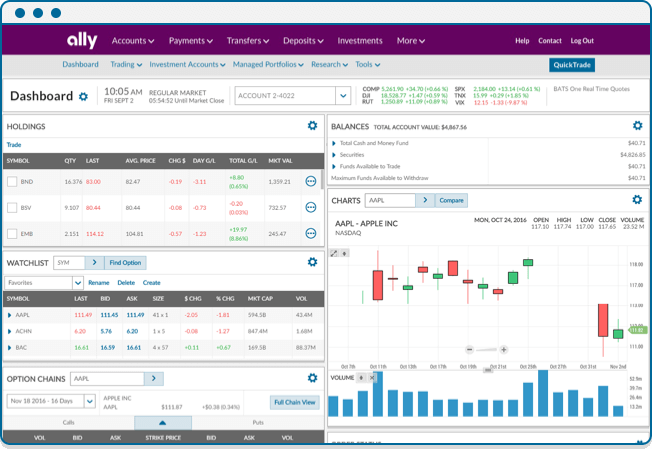Screen dimensions: 652x449
Task: Expand Total Cash and Money Fund
Action: 333,143
